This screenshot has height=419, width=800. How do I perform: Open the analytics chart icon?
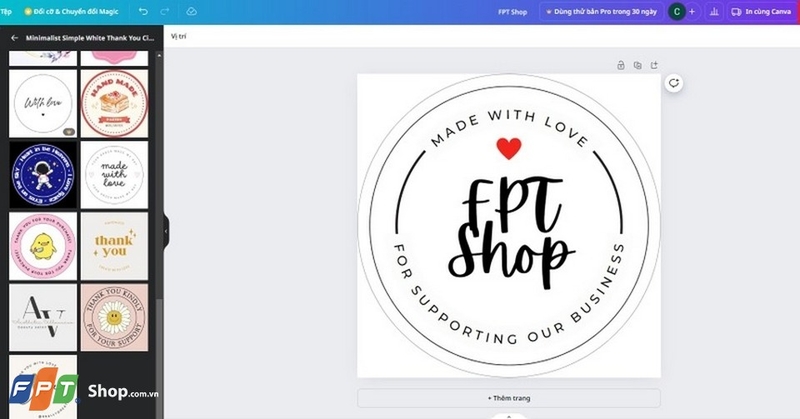click(714, 11)
